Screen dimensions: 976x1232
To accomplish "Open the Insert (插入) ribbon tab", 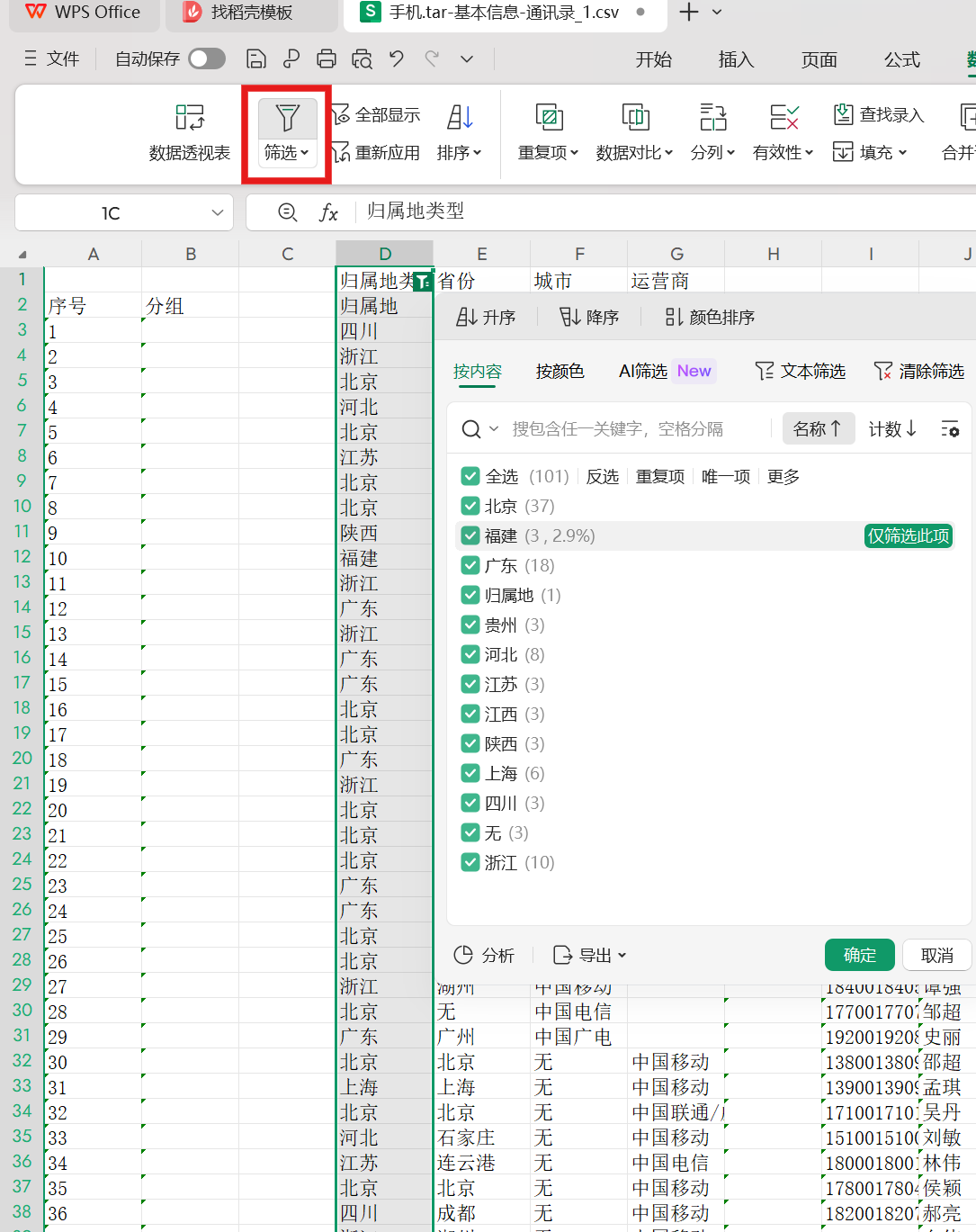I will coord(736,59).
